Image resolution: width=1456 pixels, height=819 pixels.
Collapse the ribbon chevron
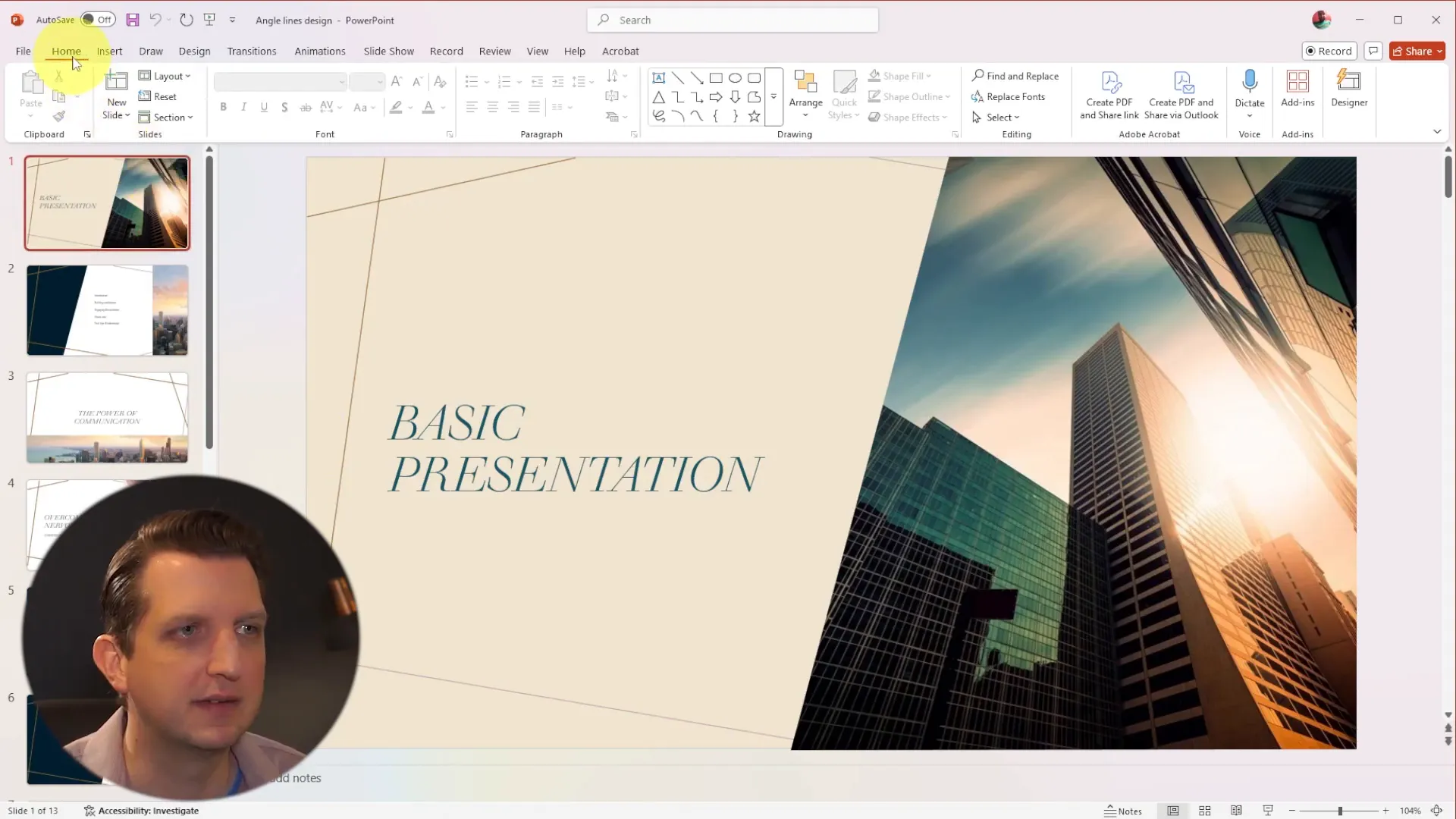1437,132
